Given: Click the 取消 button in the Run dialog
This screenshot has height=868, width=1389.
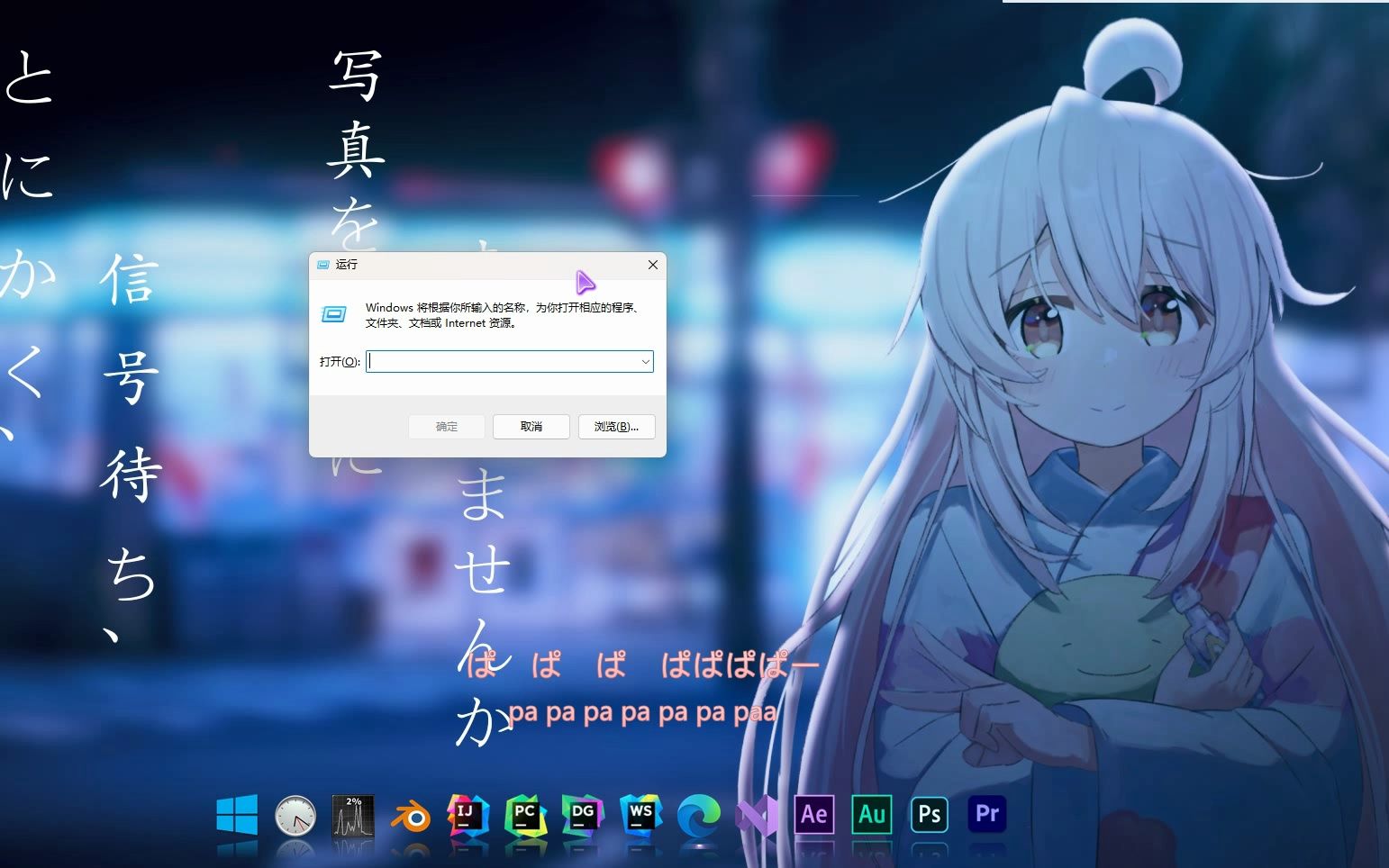Looking at the screenshot, I should coord(531,427).
